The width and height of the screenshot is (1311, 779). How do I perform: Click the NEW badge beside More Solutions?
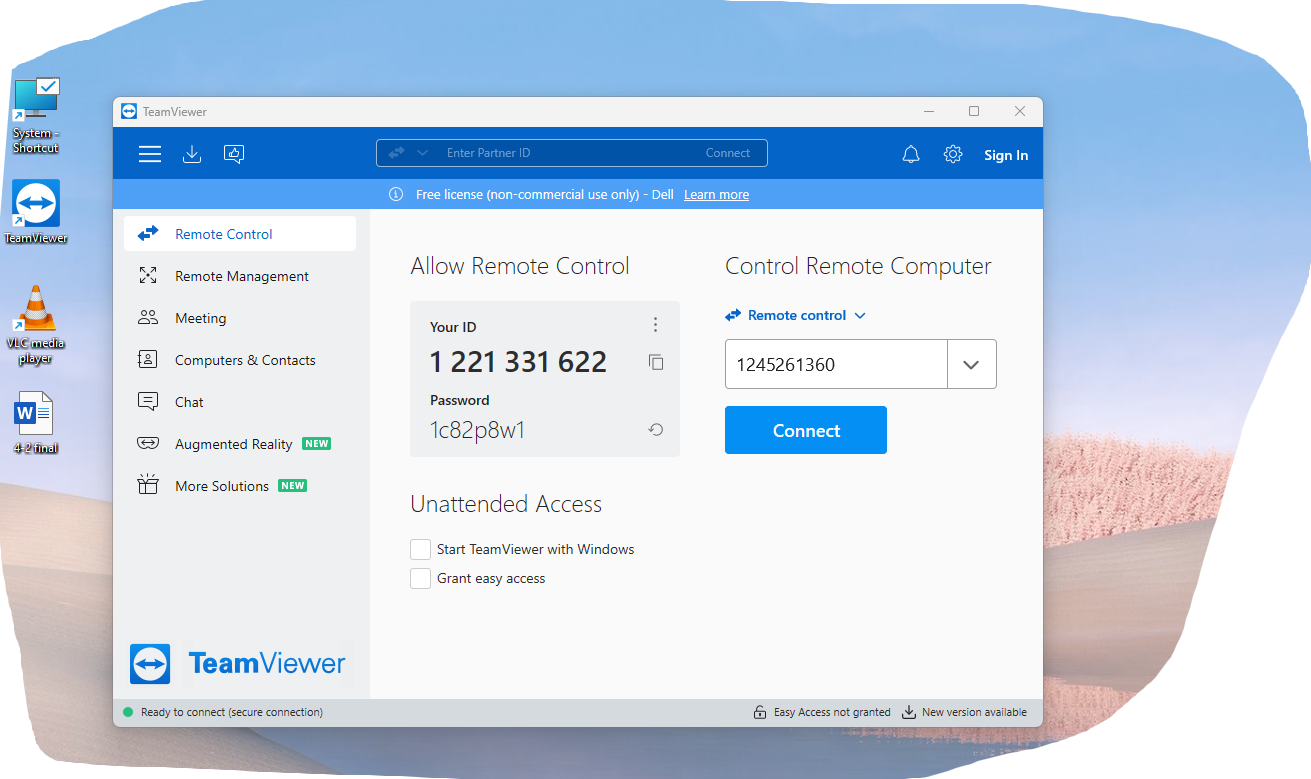(293, 485)
